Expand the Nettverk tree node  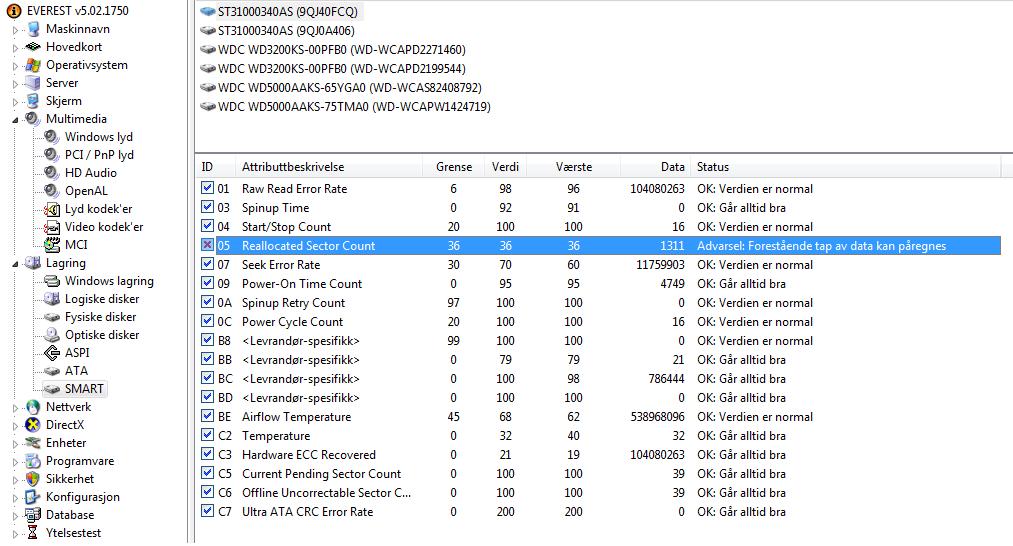click(16, 408)
